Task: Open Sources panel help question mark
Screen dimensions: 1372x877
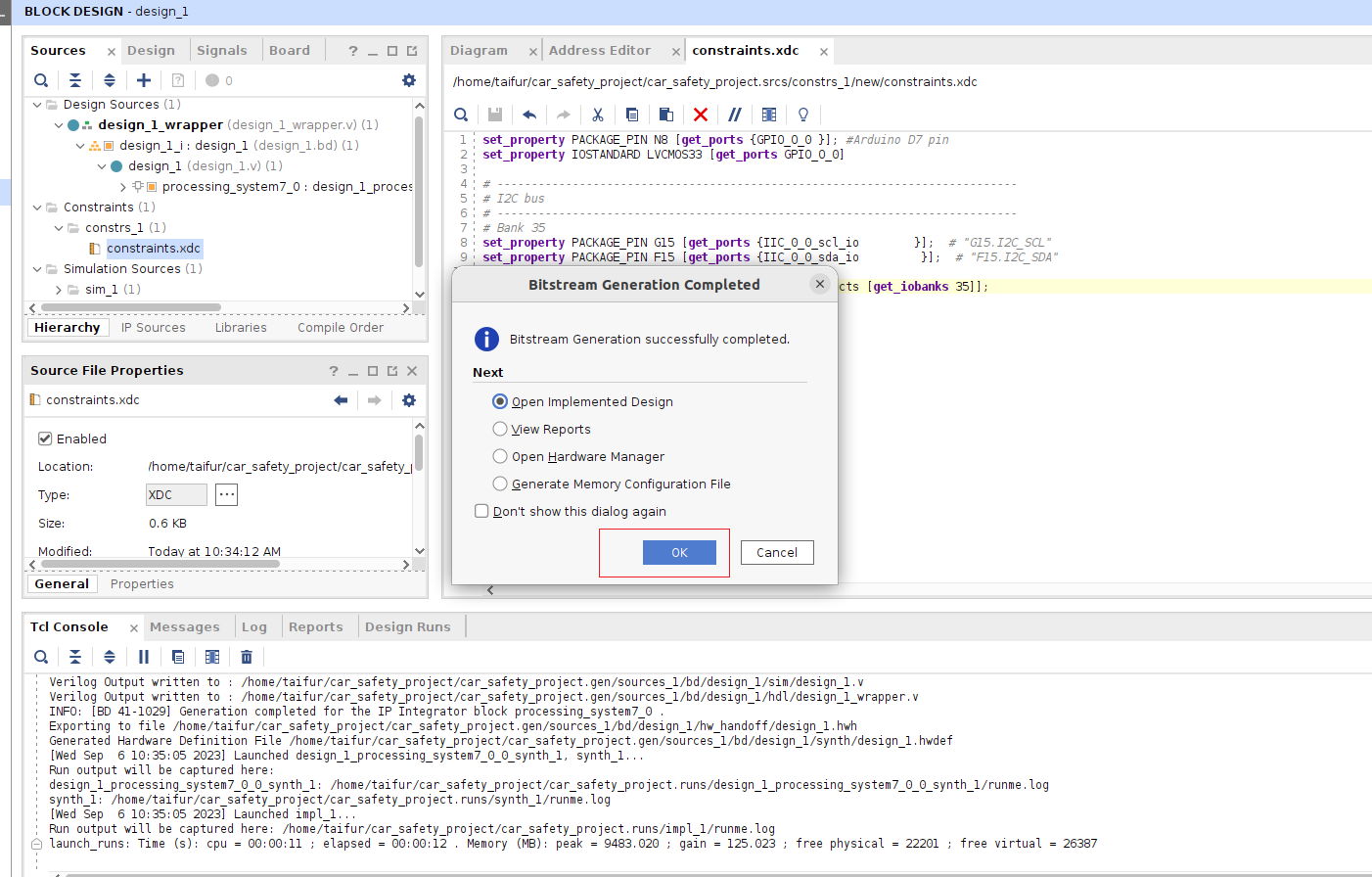Action: [353, 51]
